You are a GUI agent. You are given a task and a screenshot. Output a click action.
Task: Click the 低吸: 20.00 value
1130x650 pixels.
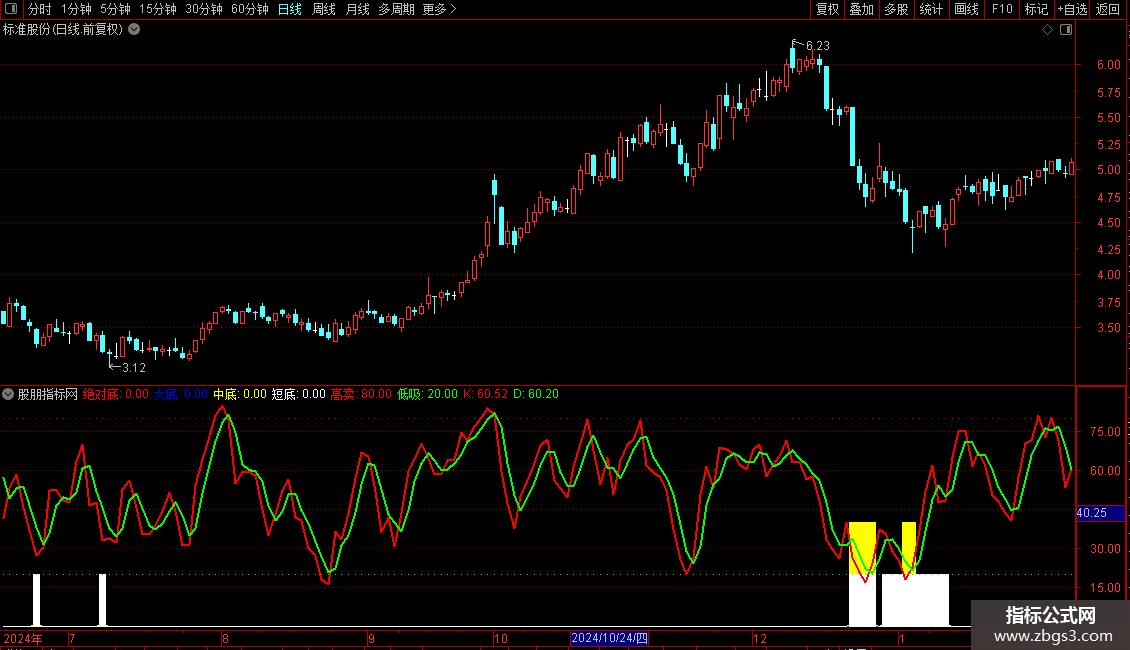coord(427,394)
